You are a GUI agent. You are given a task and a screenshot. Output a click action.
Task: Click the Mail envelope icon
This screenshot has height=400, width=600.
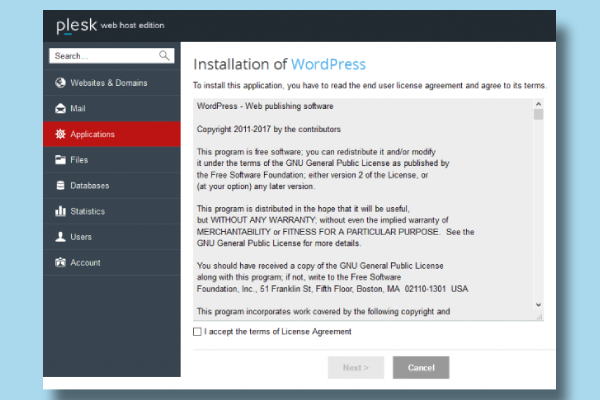(60, 108)
